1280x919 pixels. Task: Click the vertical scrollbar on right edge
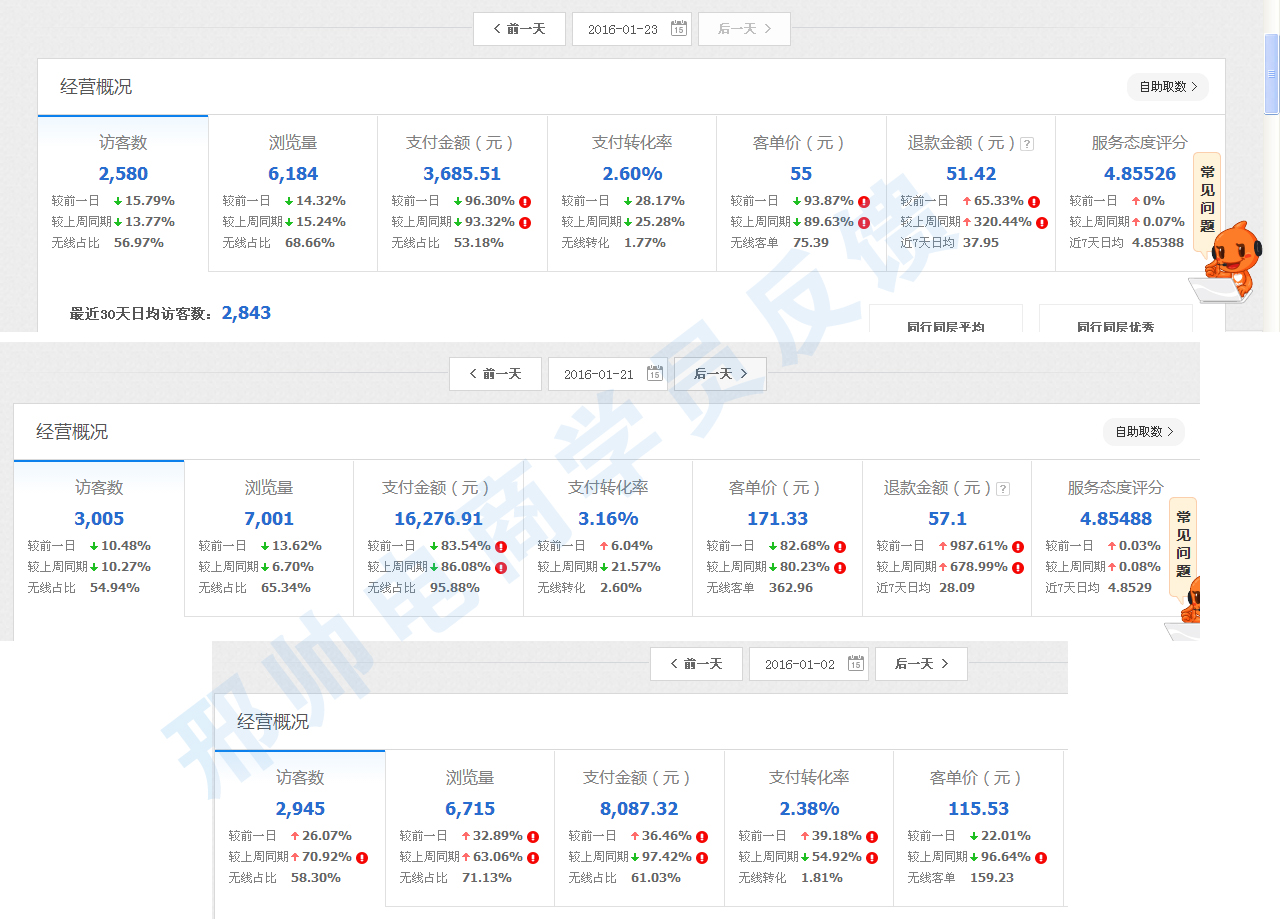click(1271, 75)
